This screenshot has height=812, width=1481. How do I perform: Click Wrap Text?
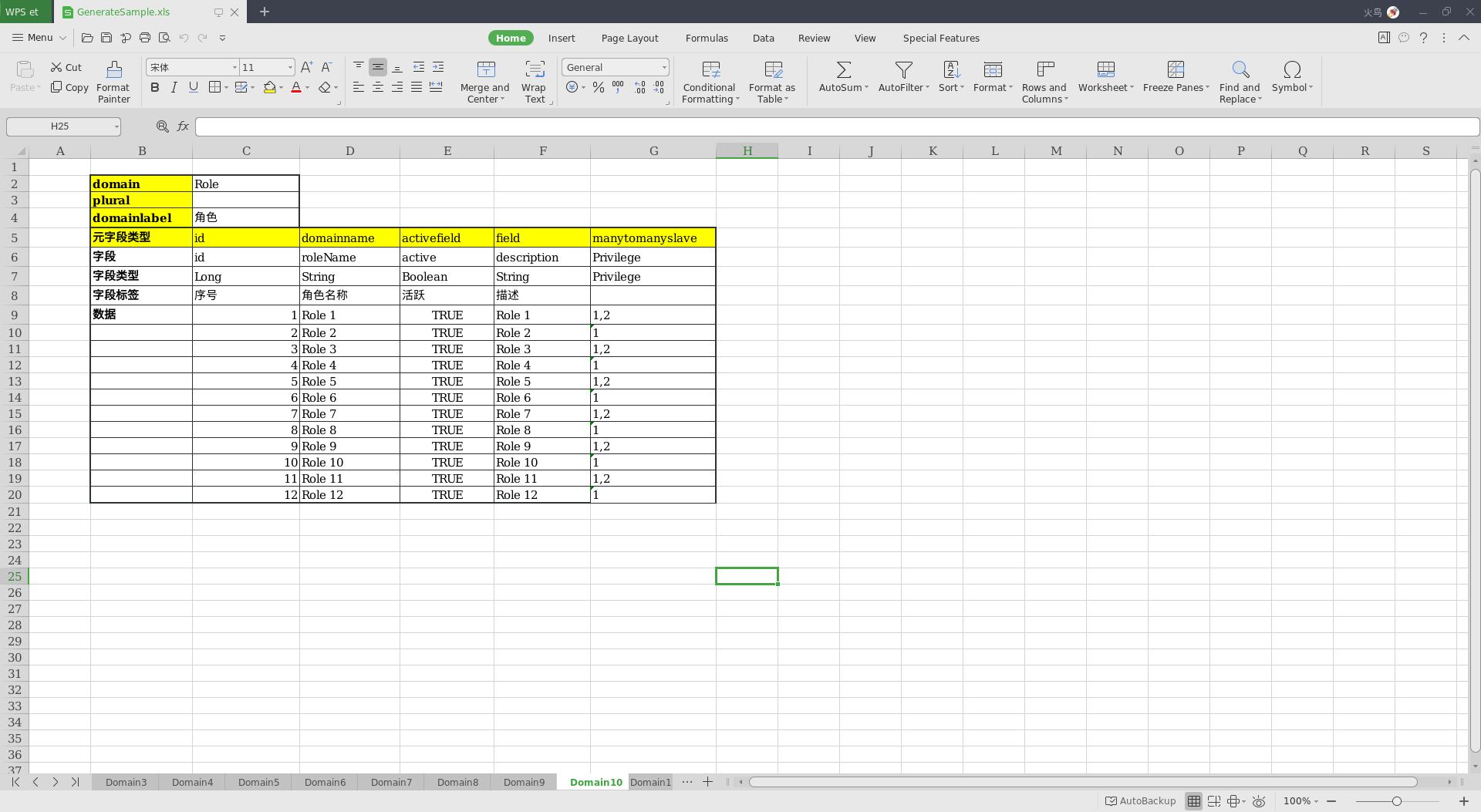(x=535, y=82)
